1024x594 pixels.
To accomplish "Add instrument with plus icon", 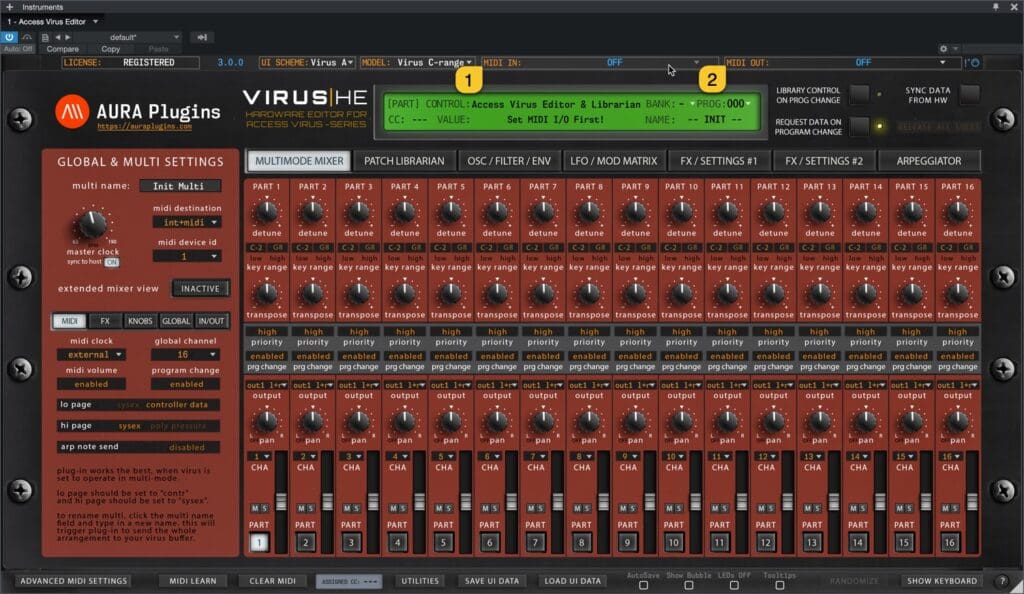I will [x=9, y=7].
